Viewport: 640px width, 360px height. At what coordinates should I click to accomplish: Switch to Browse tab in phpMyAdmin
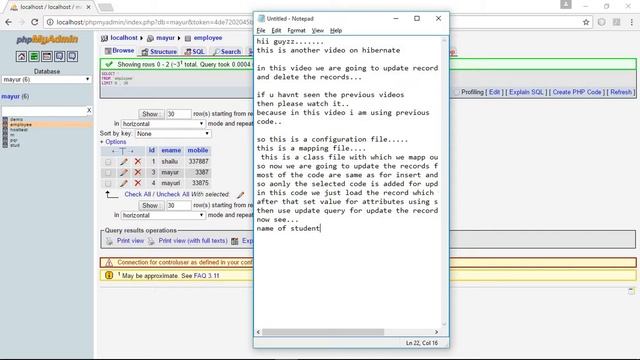click(x=120, y=51)
